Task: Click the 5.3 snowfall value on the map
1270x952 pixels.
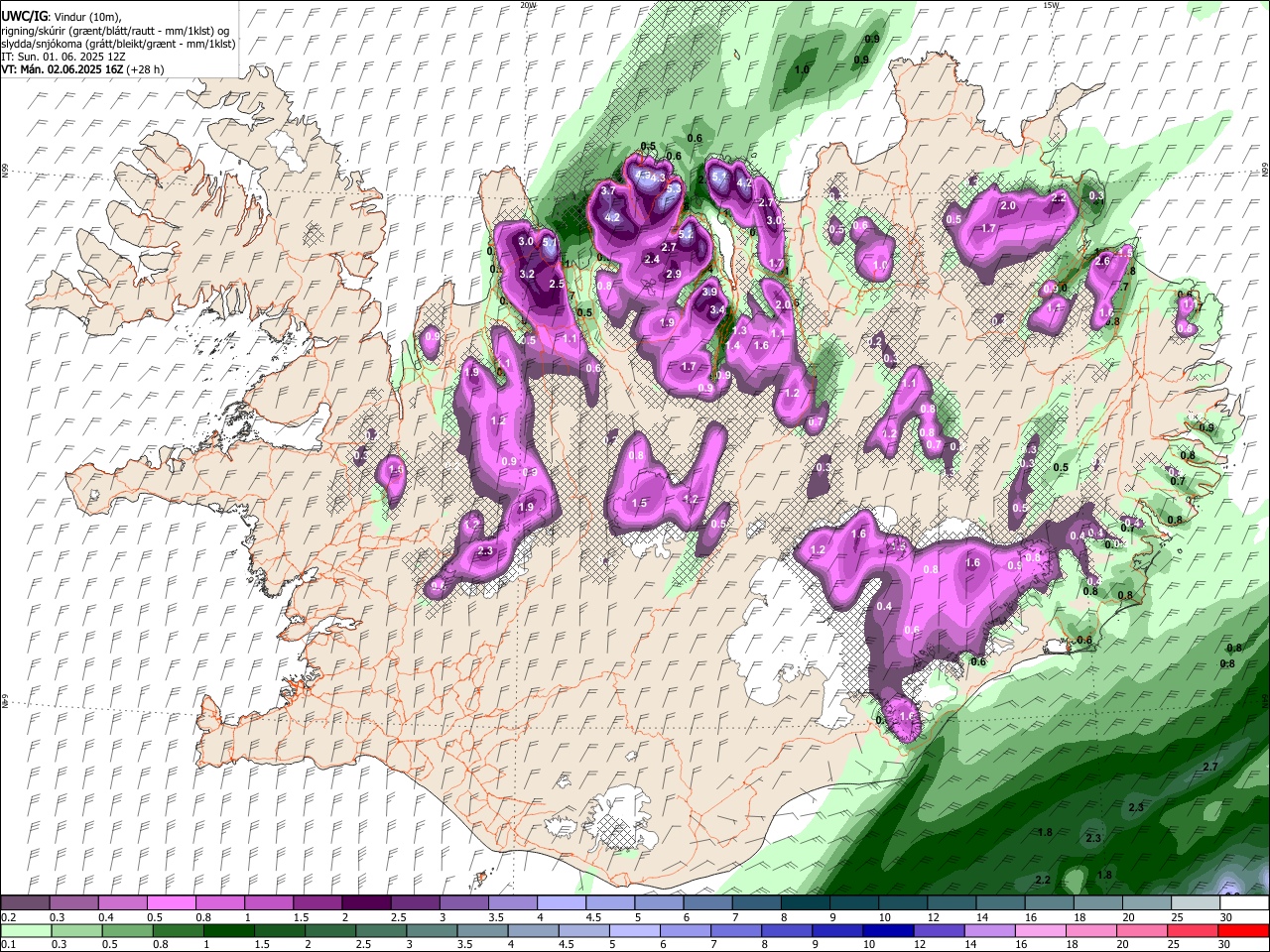Action: click(673, 187)
